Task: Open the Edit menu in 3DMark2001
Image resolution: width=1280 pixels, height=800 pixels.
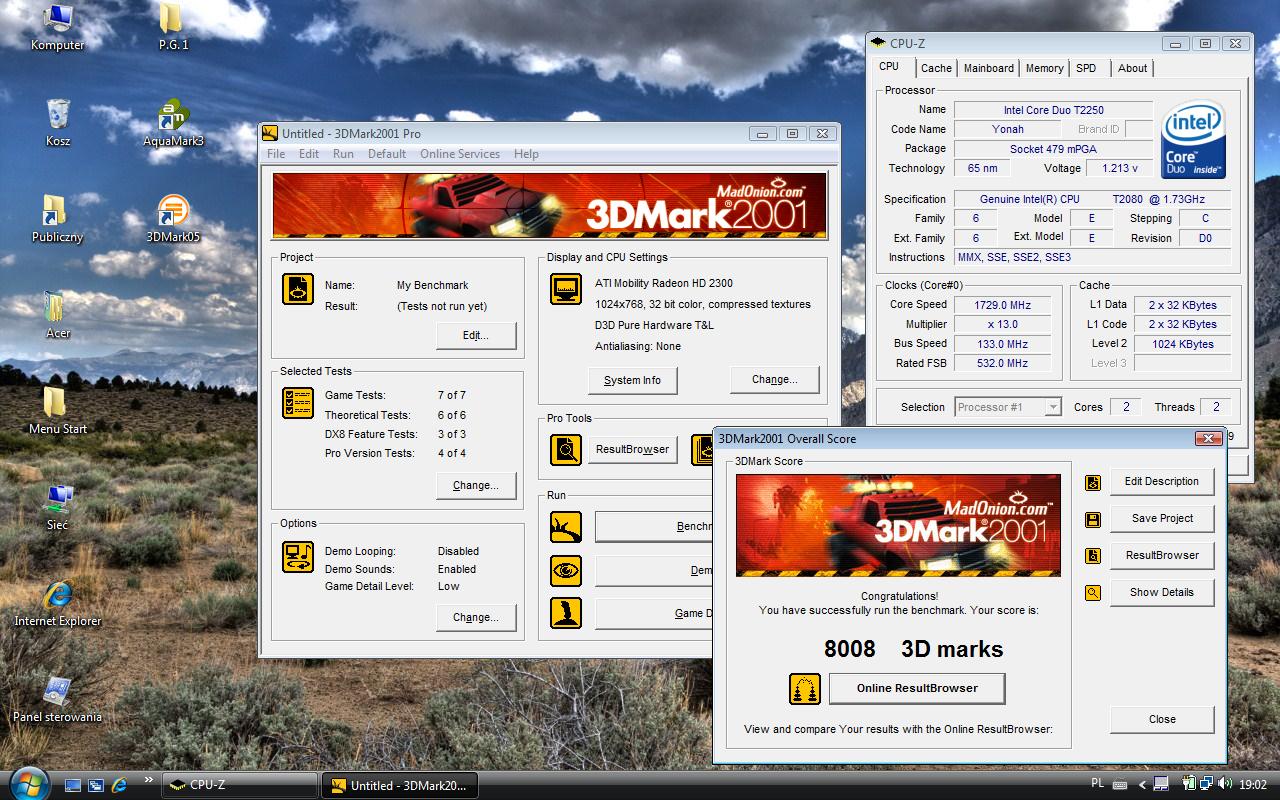Action: coord(309,154)
